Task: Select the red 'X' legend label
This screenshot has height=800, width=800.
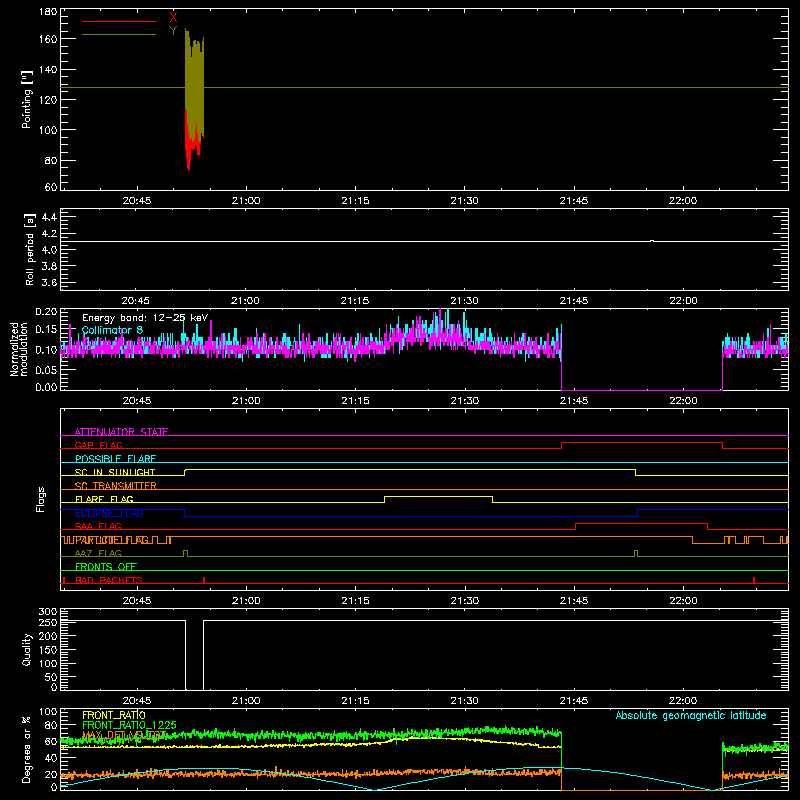Action: point(173,18)
